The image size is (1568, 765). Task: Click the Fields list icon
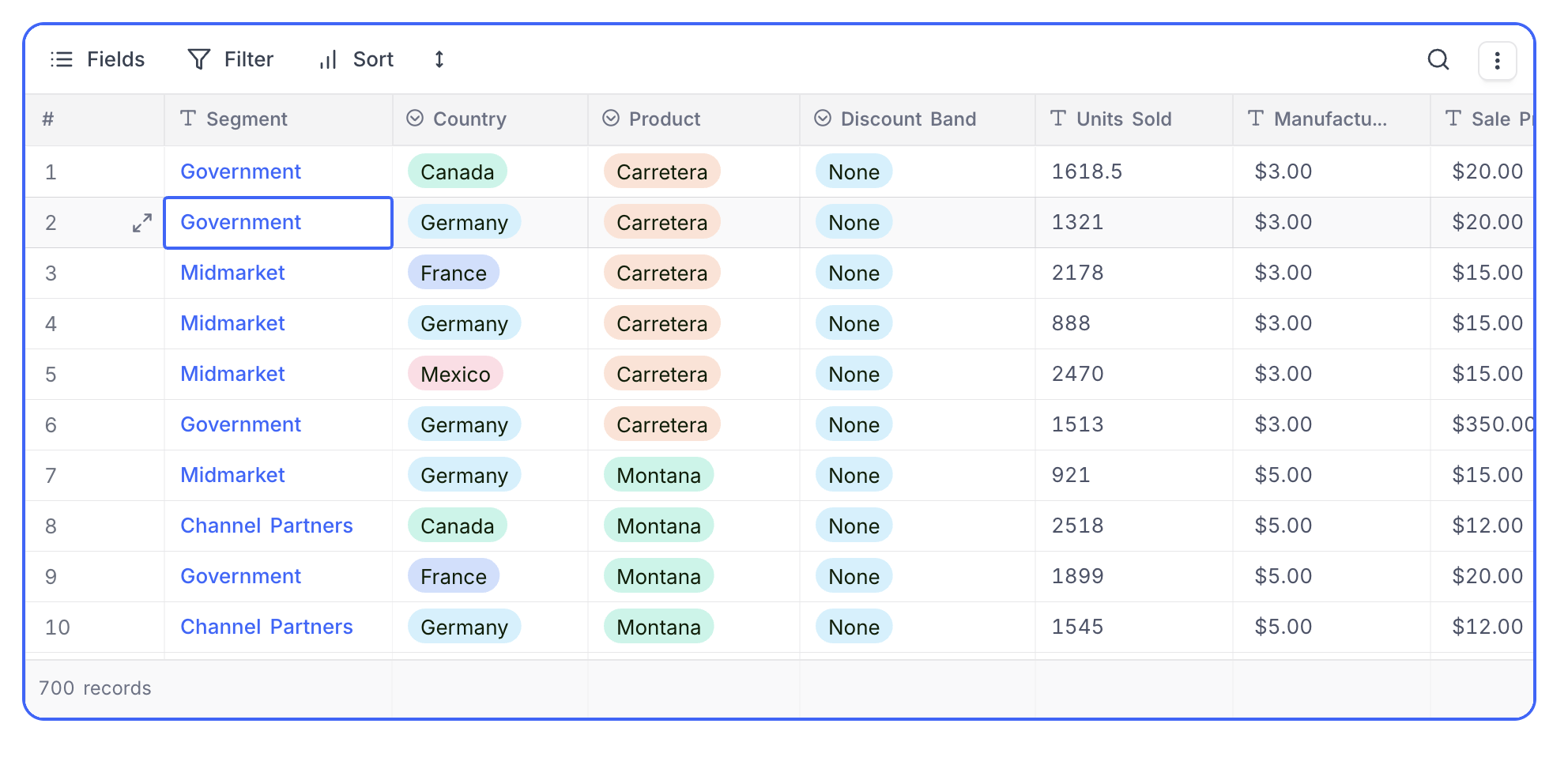click(62, 59)
